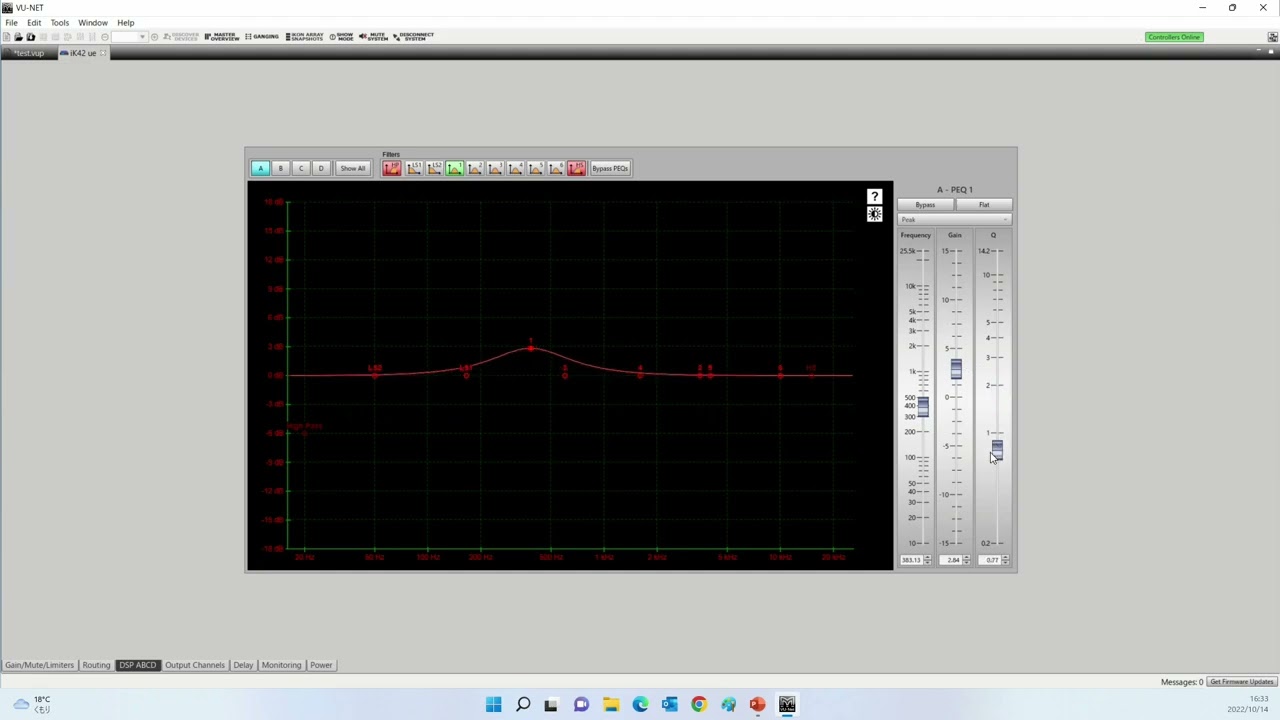Open the Peak filter type dropdown
The image size is (1280, 720).
(x=955, y=219)
